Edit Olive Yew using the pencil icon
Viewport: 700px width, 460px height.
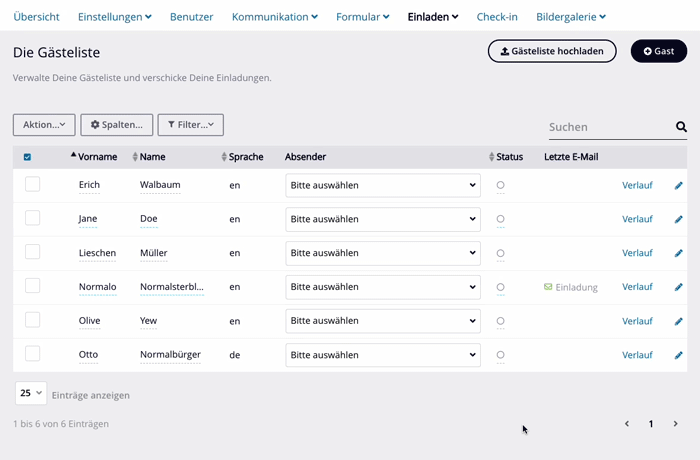[x=679, y=321]
